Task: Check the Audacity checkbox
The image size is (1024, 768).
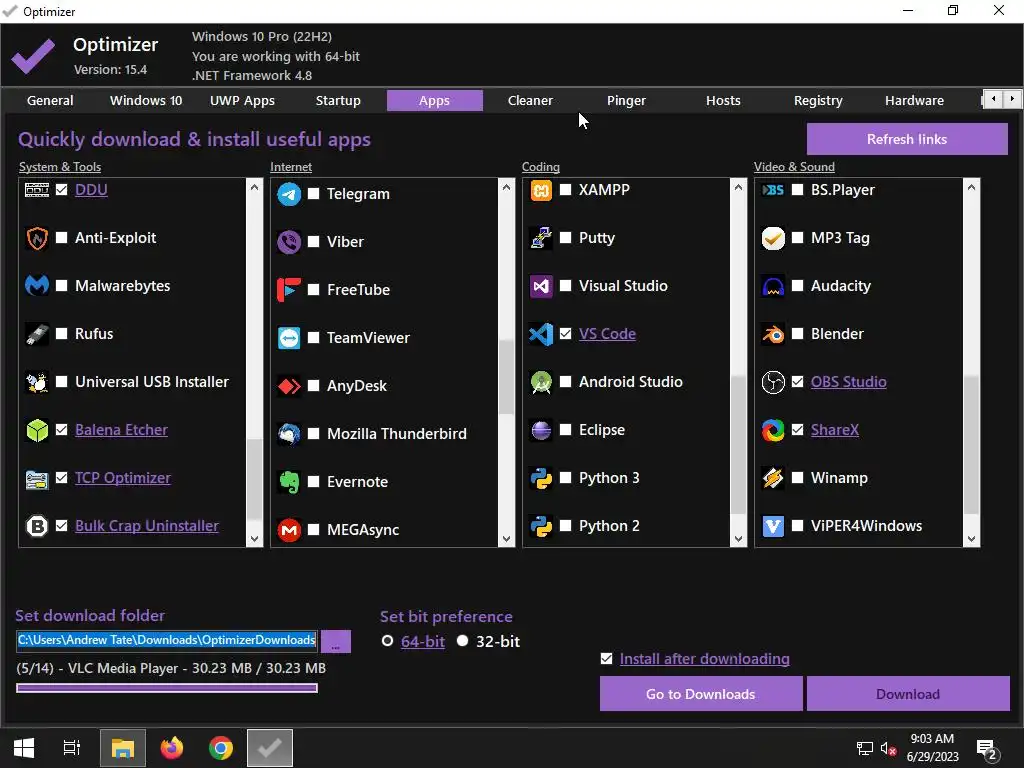Action: [x=797, y=286]
